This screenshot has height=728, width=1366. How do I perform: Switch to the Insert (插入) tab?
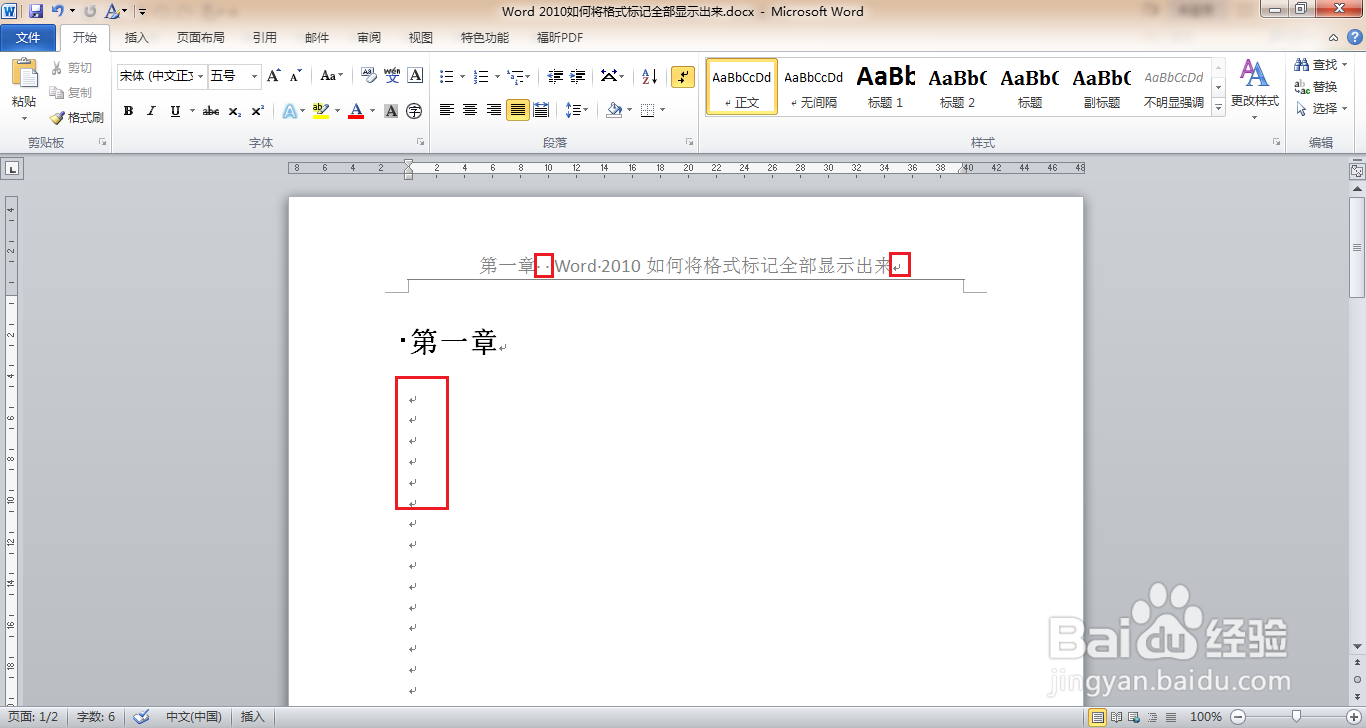point(137,38)
